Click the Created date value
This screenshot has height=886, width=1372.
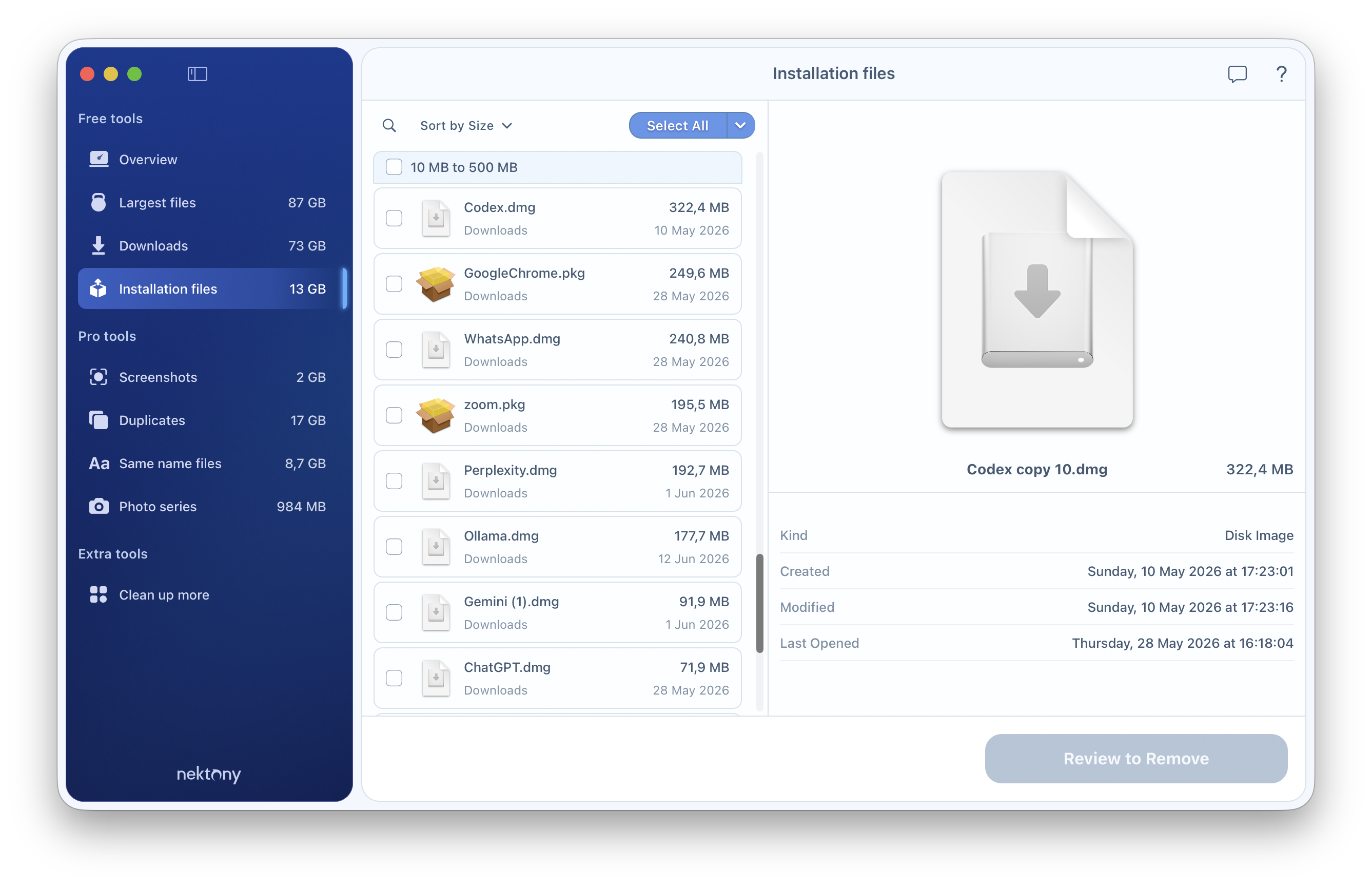pyautogui.click(x=1190, y=571)
